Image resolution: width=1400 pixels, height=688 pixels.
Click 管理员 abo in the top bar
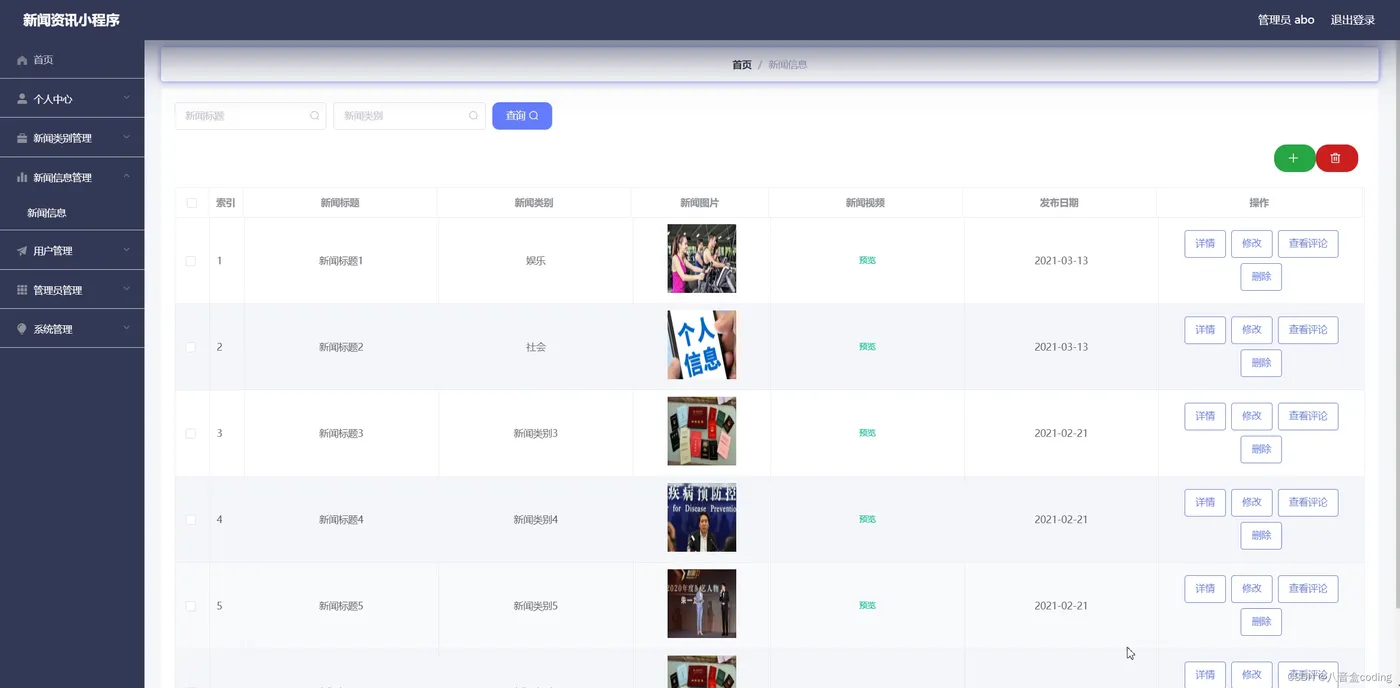(1286, 20)
